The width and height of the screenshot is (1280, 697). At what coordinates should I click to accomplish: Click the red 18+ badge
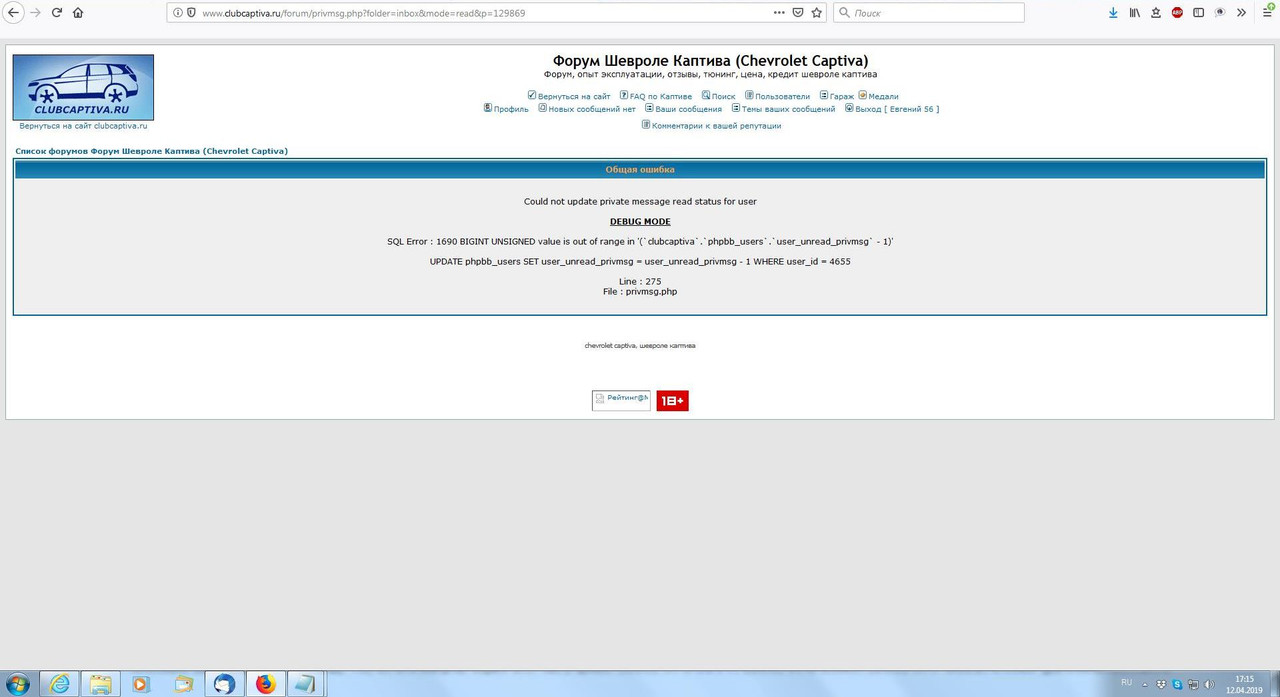[x=673, y=400]
